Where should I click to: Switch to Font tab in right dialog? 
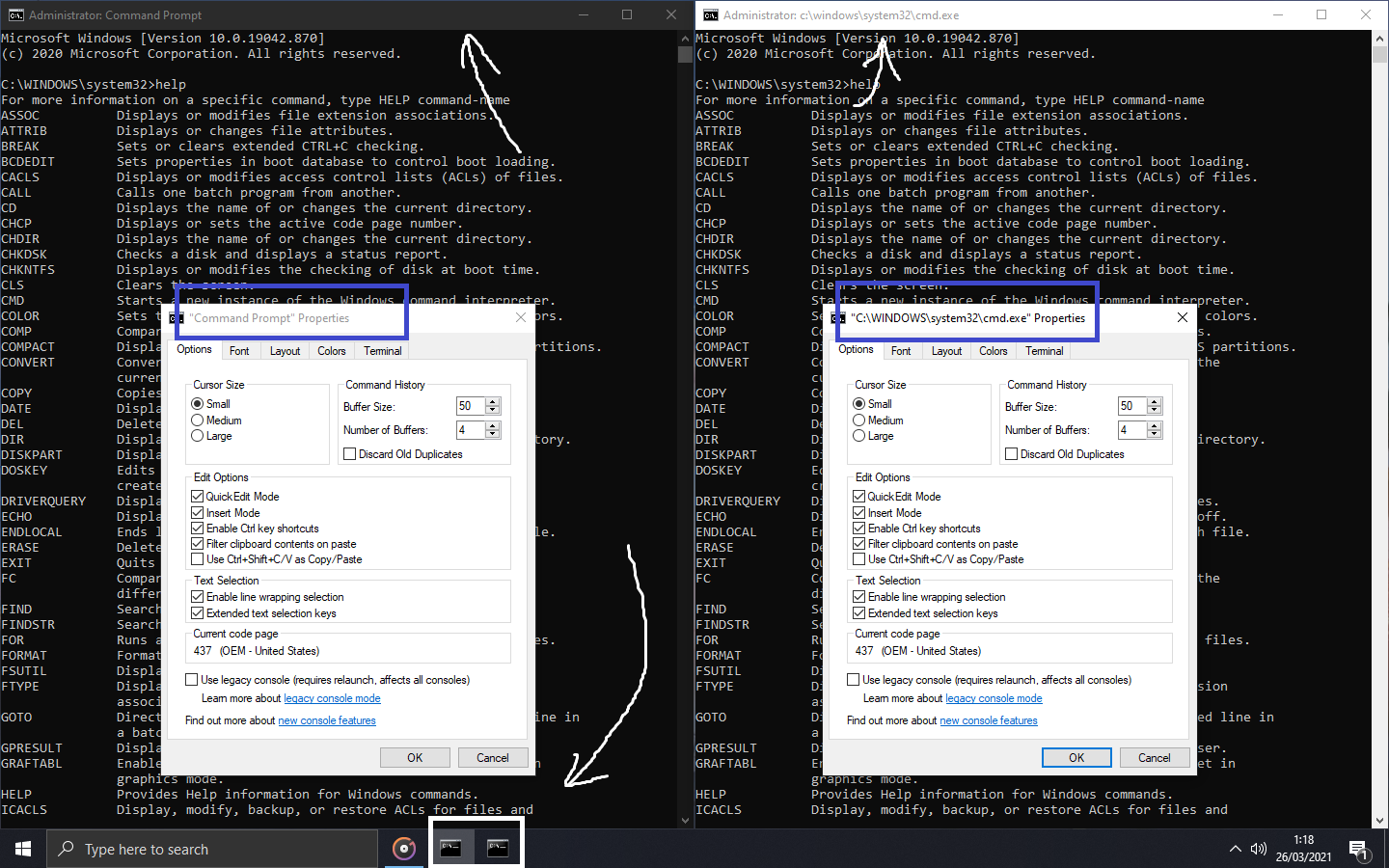click(x=901, y=351)
